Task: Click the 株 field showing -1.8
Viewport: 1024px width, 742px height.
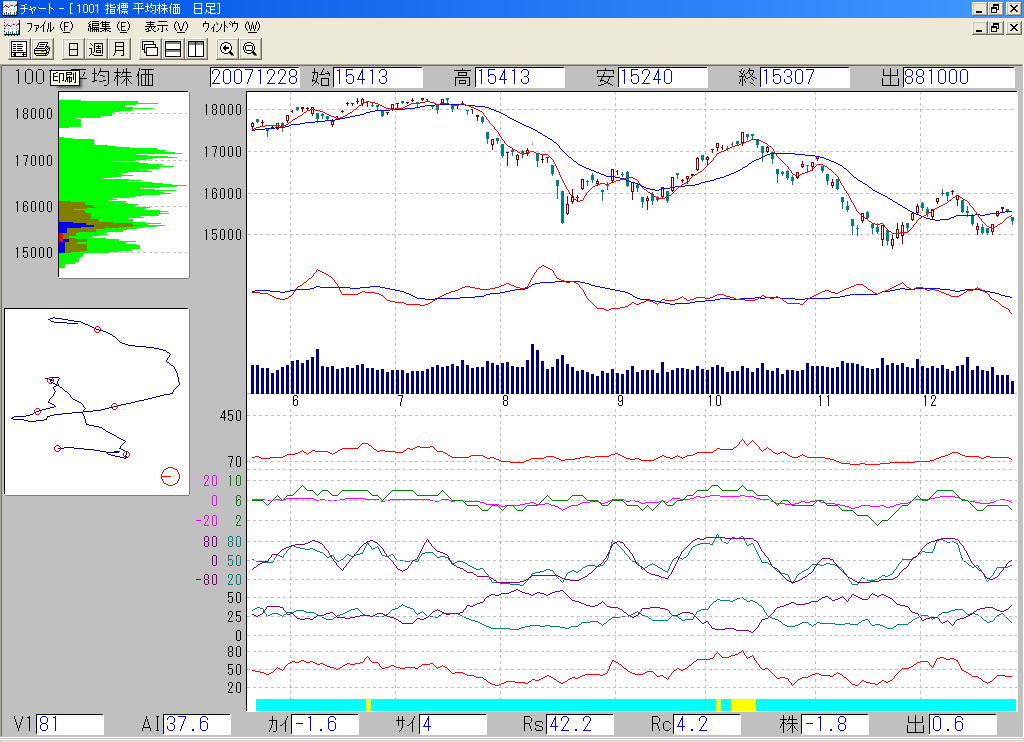Action: point(835,724)
